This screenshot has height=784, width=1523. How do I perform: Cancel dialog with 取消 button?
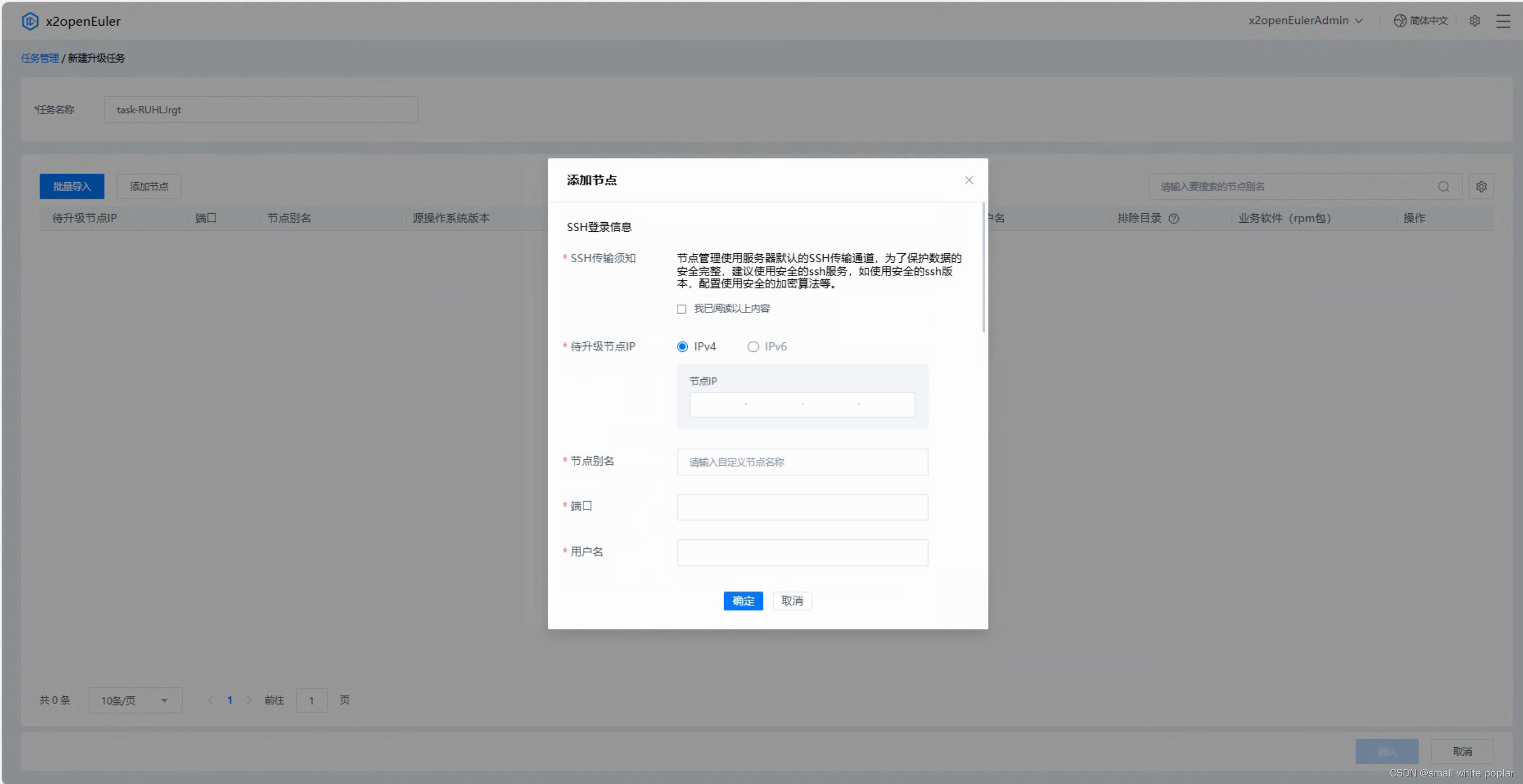(x=791, y=601)
